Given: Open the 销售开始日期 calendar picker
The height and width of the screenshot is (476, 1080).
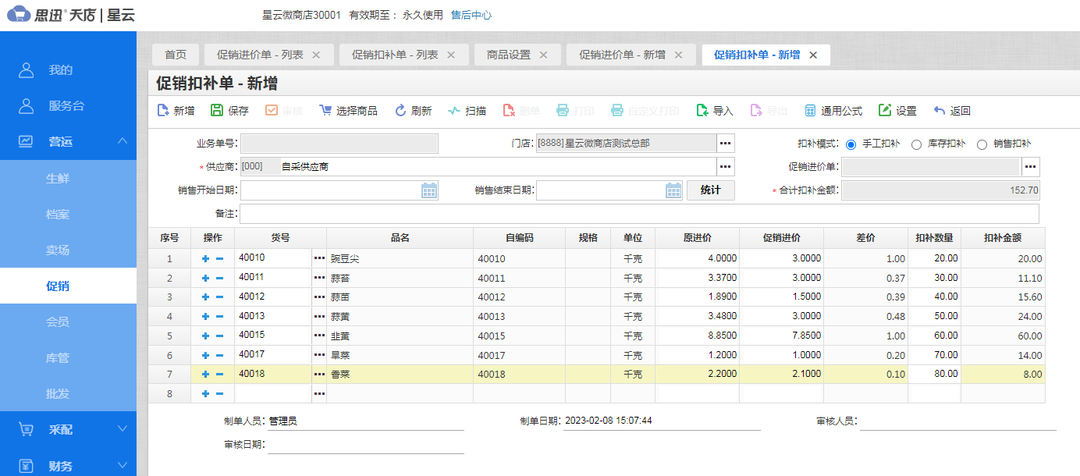Looking at the screenshot, I should point(429,190).
